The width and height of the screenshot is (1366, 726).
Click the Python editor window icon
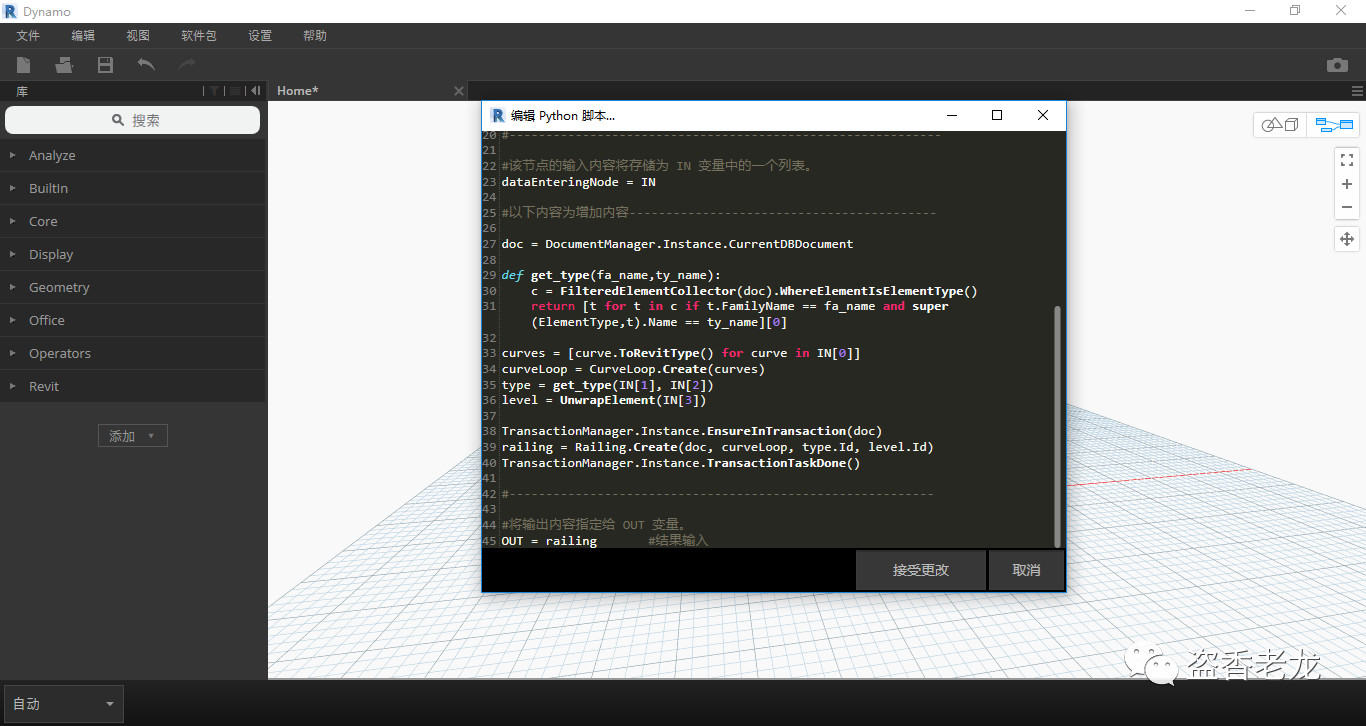coord(497,115)
